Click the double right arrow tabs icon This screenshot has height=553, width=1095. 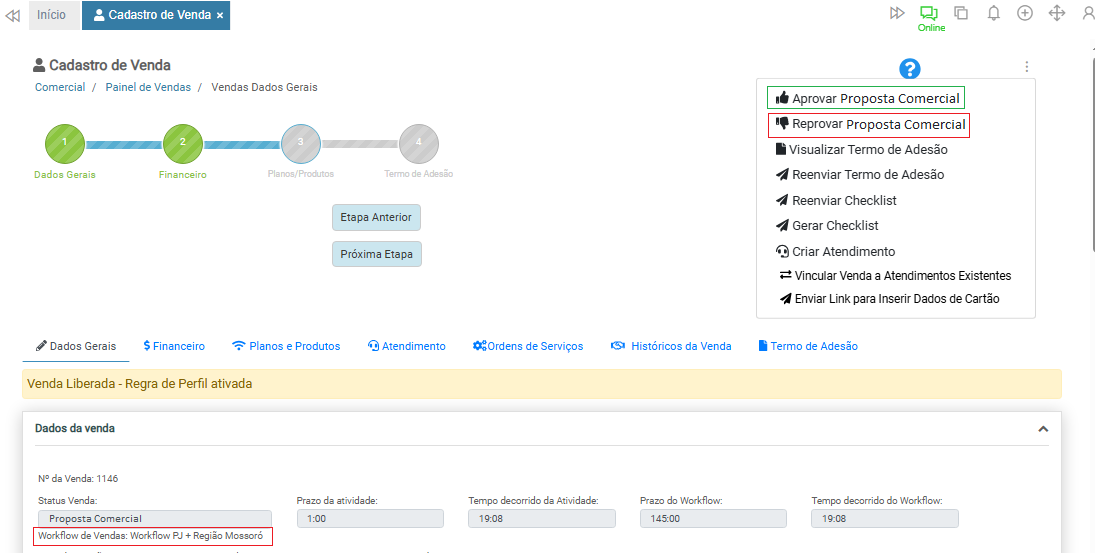tap(897, 13)
